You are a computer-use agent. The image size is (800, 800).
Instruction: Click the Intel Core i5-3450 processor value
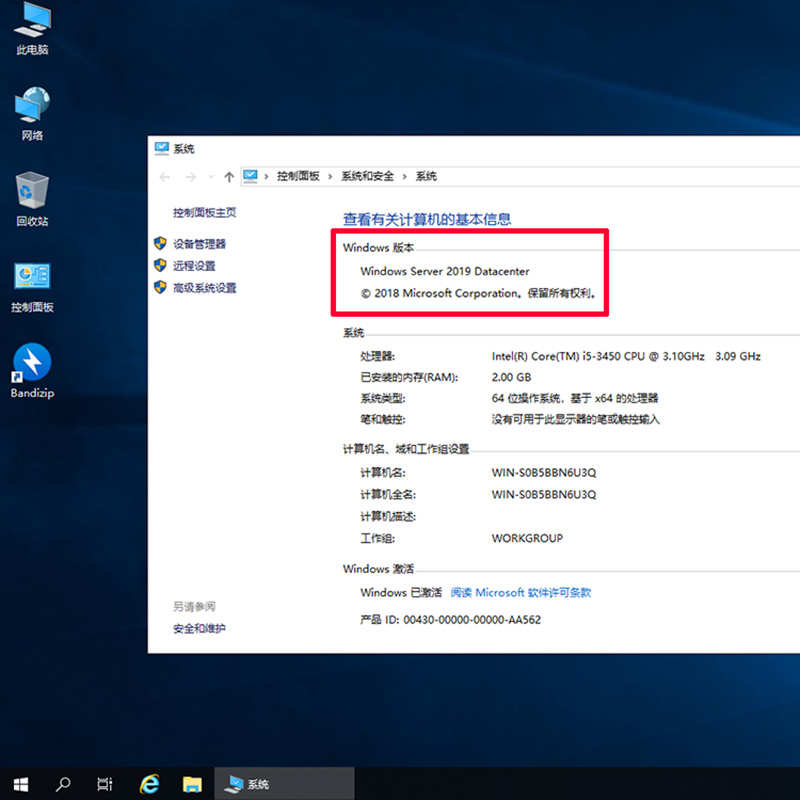pyautogui.click(x=626, y=356)
